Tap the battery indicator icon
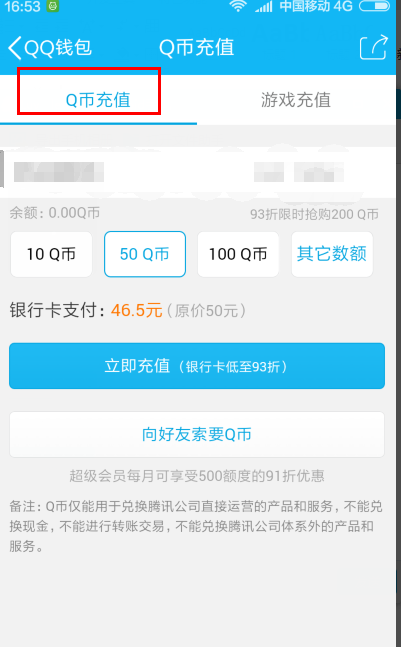Screen dimensions: 401x647 point(375,6)
